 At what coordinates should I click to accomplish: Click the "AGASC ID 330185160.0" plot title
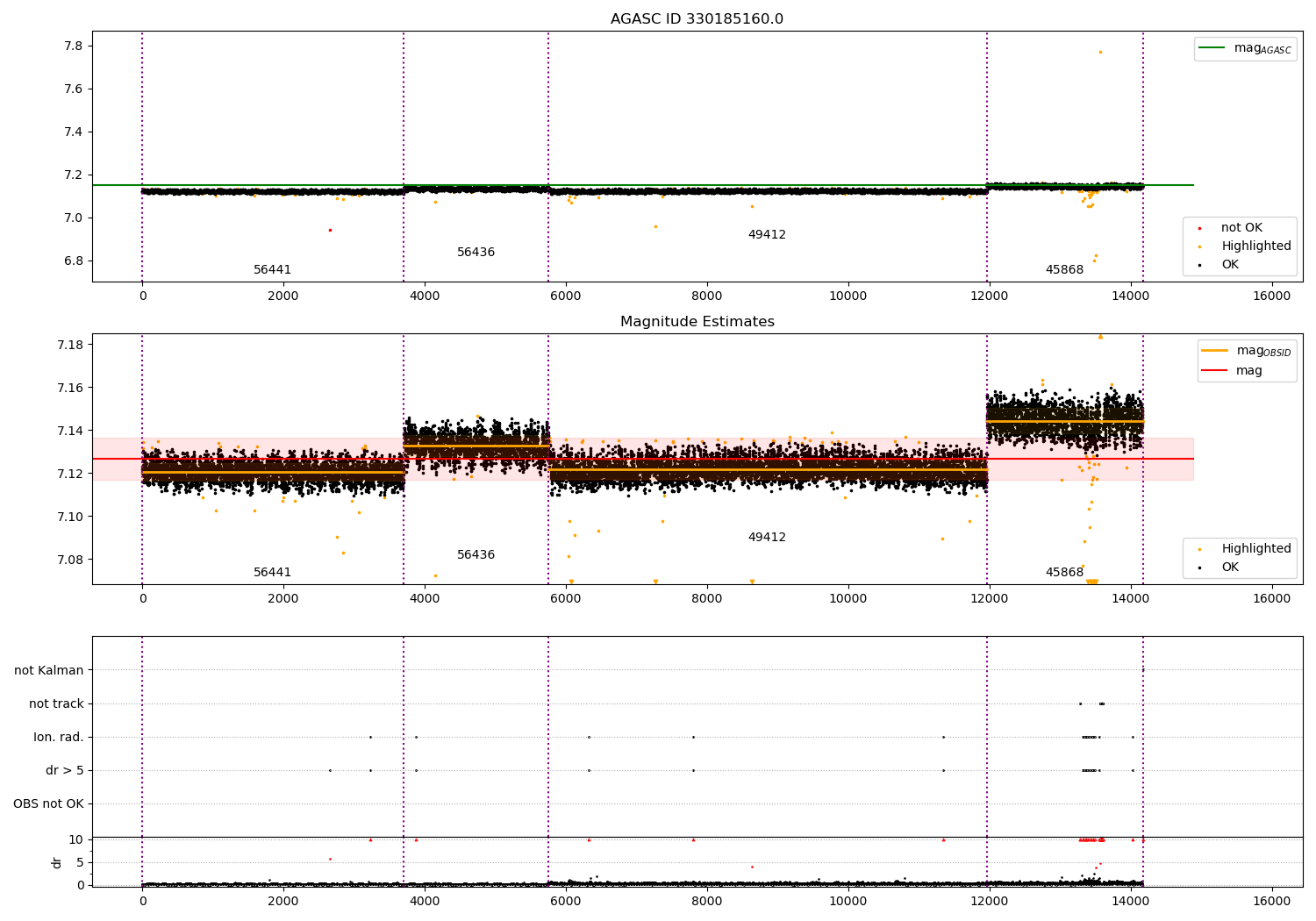pos(697,19)
